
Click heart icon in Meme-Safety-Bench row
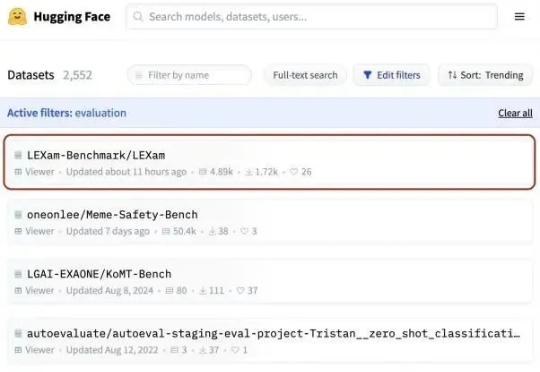click(x=244, y=231)
